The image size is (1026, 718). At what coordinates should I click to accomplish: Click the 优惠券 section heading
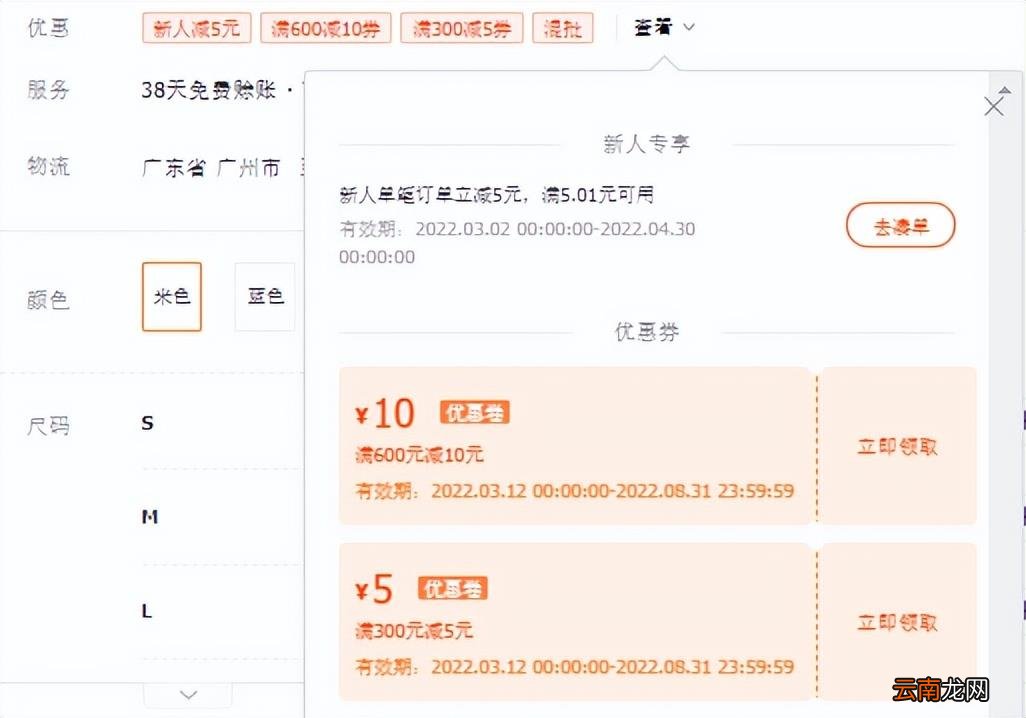(646, 332)
